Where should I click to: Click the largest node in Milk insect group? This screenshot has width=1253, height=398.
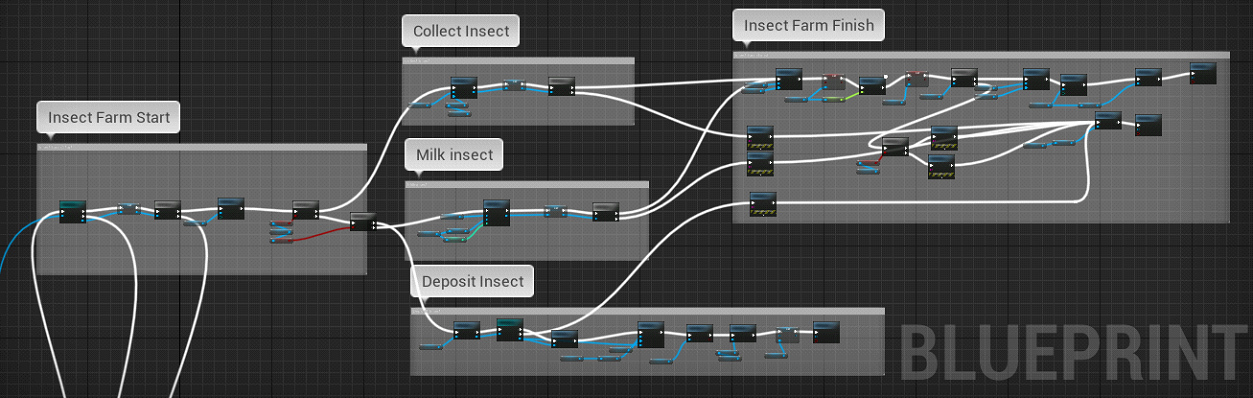pos(497,213)
